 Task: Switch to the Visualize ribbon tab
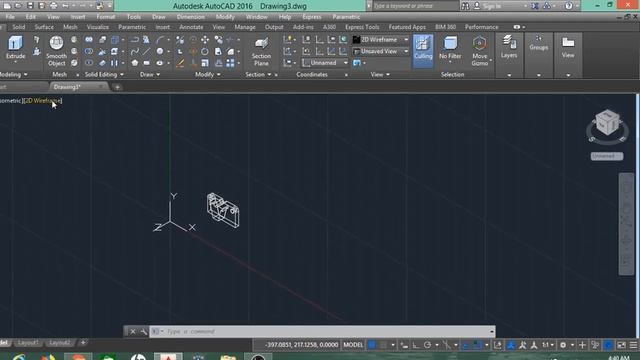click(98, 27)
